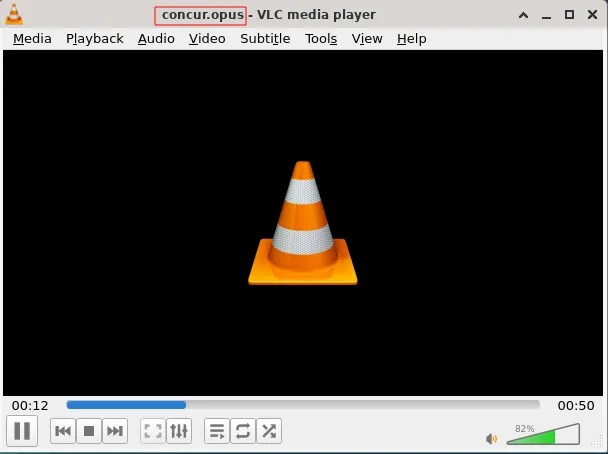Open extended settings equalizer icon

click(179, 431)
